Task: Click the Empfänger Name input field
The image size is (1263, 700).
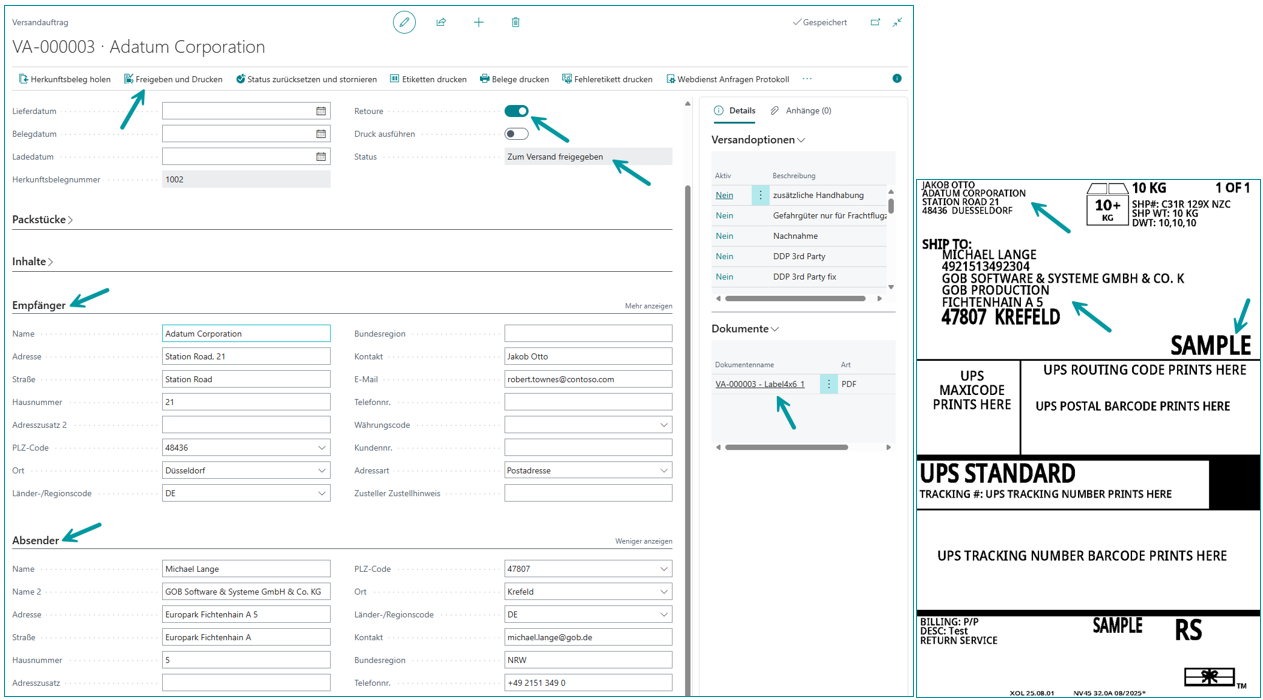Action: point(245,334)
